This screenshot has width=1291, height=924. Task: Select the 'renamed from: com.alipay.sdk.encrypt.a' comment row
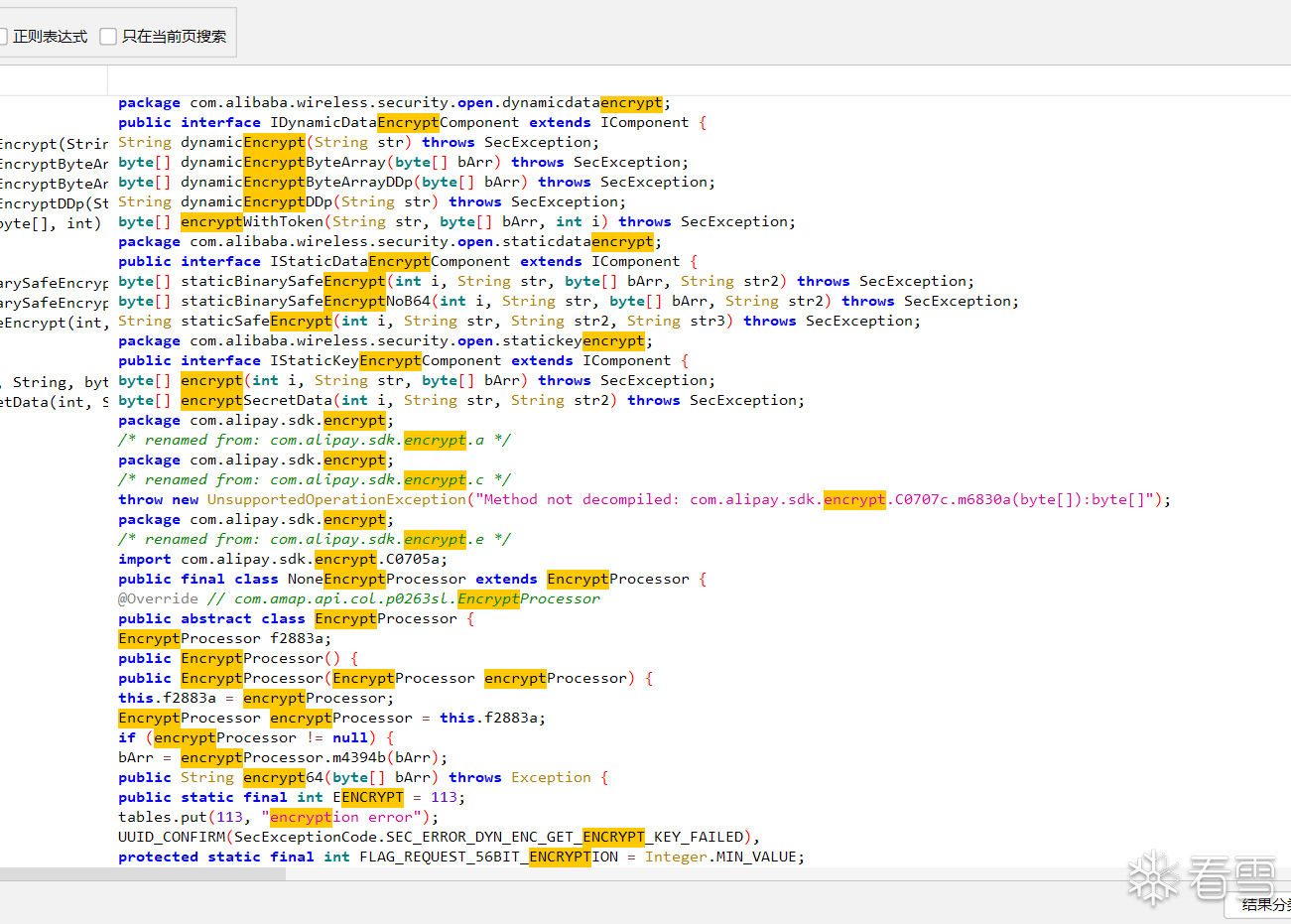315,441
